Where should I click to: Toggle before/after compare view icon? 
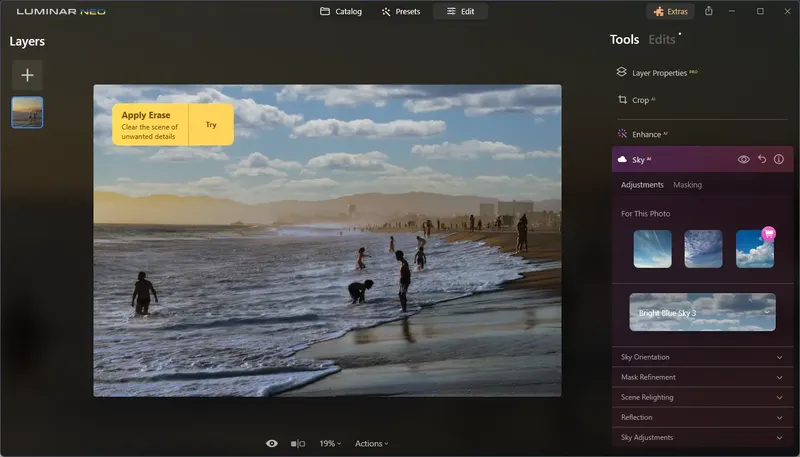pyautogui.click(x=298, y=444)
